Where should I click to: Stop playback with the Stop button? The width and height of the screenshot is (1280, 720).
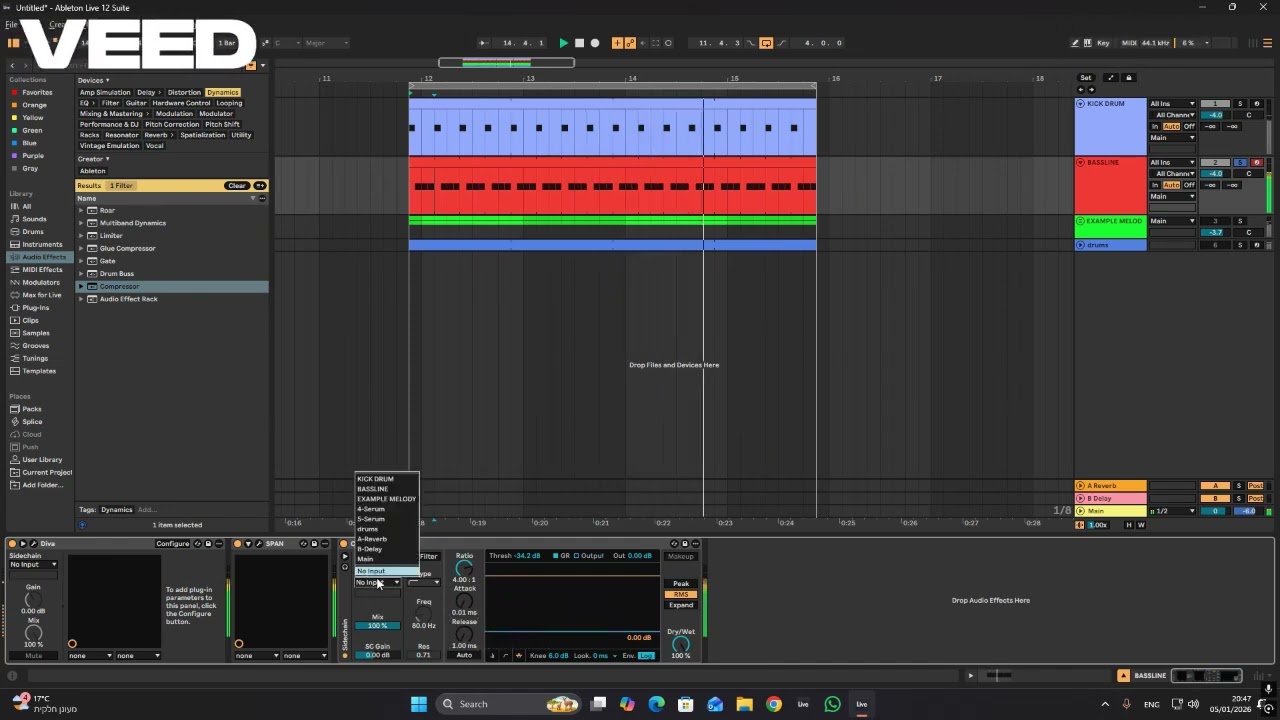point(579,43)
